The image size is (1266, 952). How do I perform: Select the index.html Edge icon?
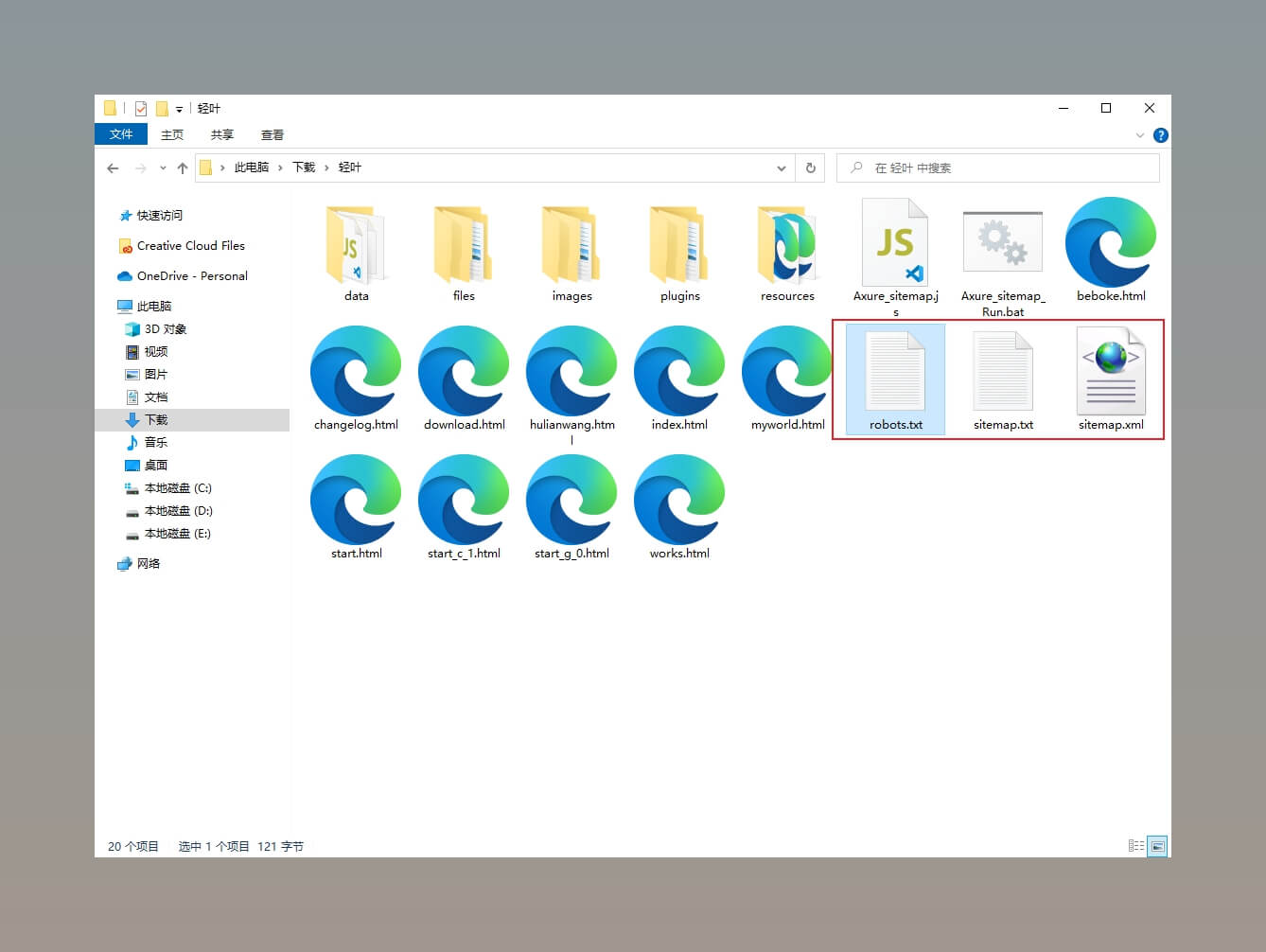pos(679,371)
